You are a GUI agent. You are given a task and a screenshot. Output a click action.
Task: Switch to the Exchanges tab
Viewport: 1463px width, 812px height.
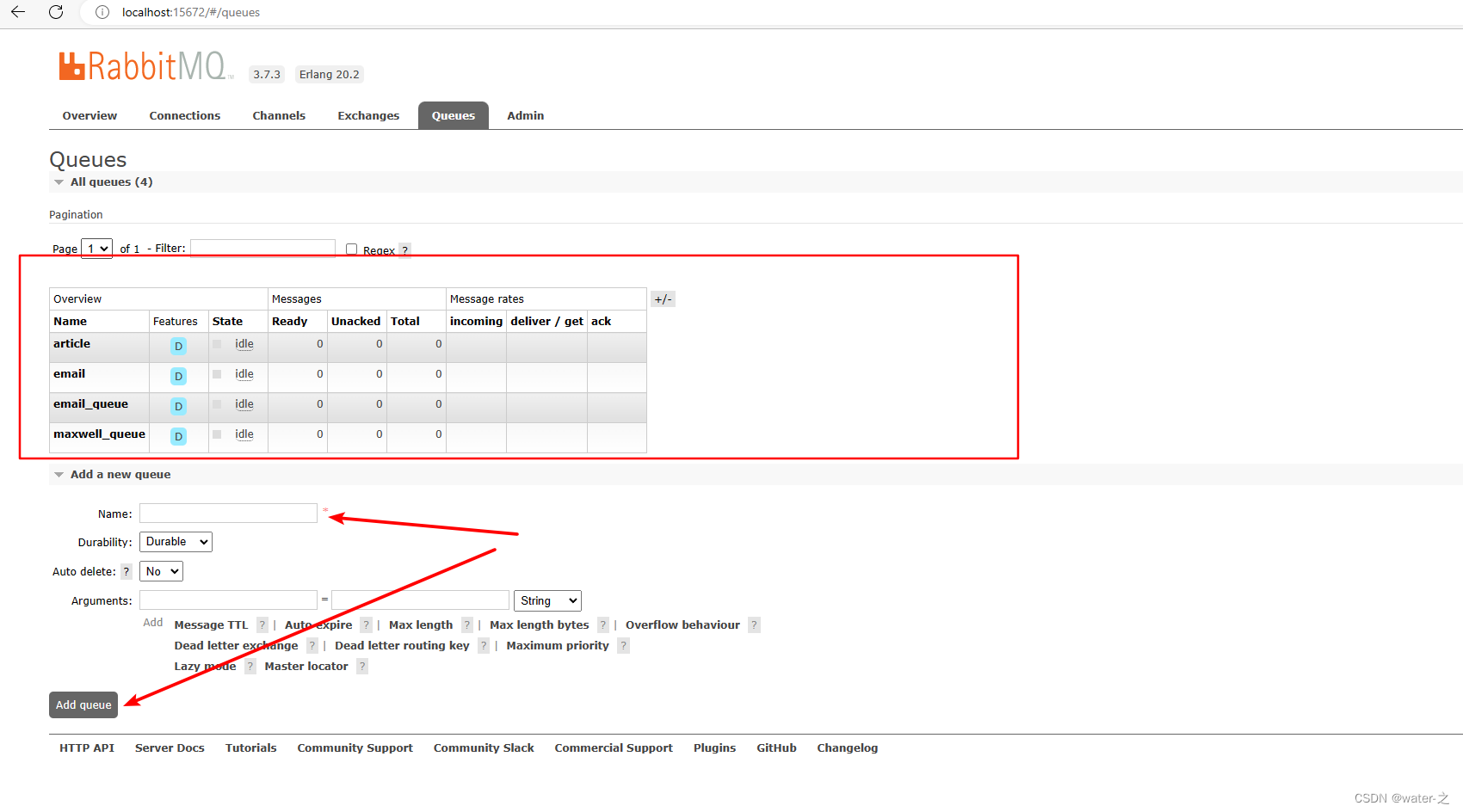tap(368, 116)
